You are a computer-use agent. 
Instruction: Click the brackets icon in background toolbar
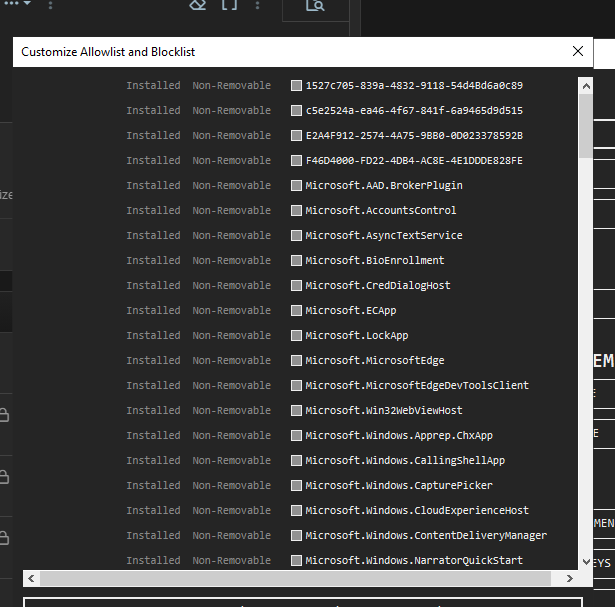tap(229, 5)
